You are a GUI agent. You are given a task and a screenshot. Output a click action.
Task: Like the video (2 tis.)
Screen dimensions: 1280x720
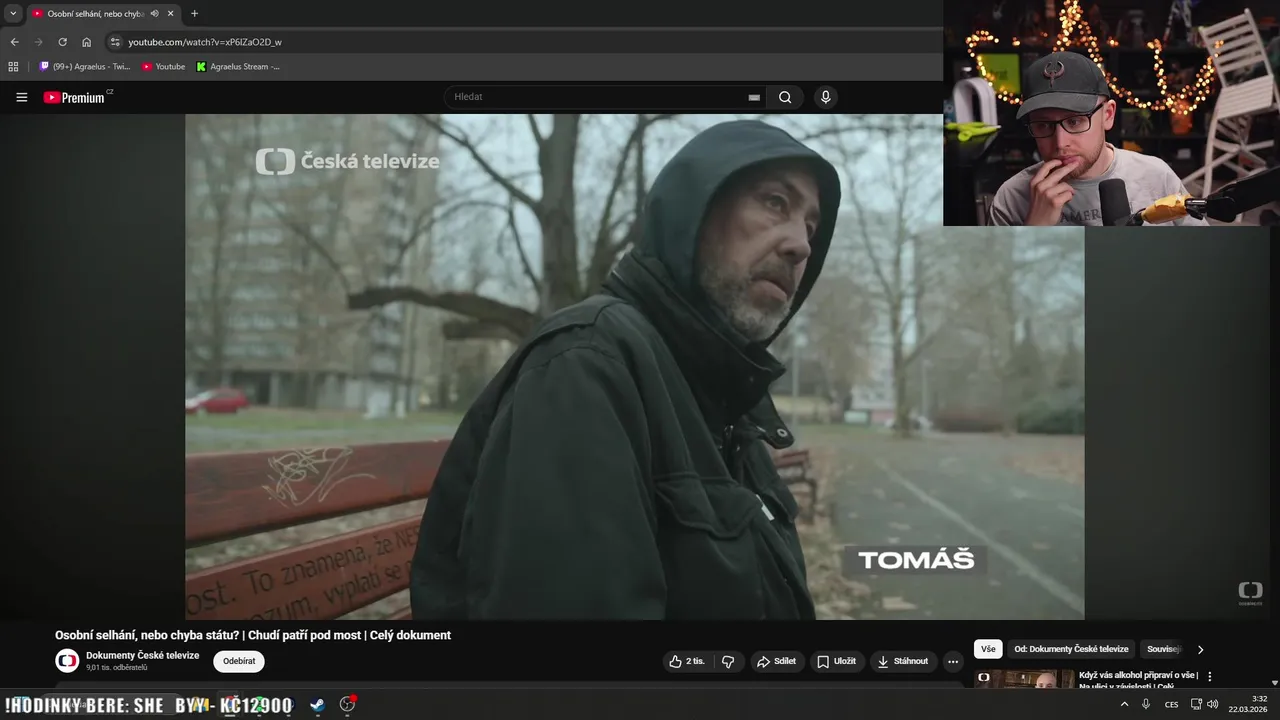(687, 661)
